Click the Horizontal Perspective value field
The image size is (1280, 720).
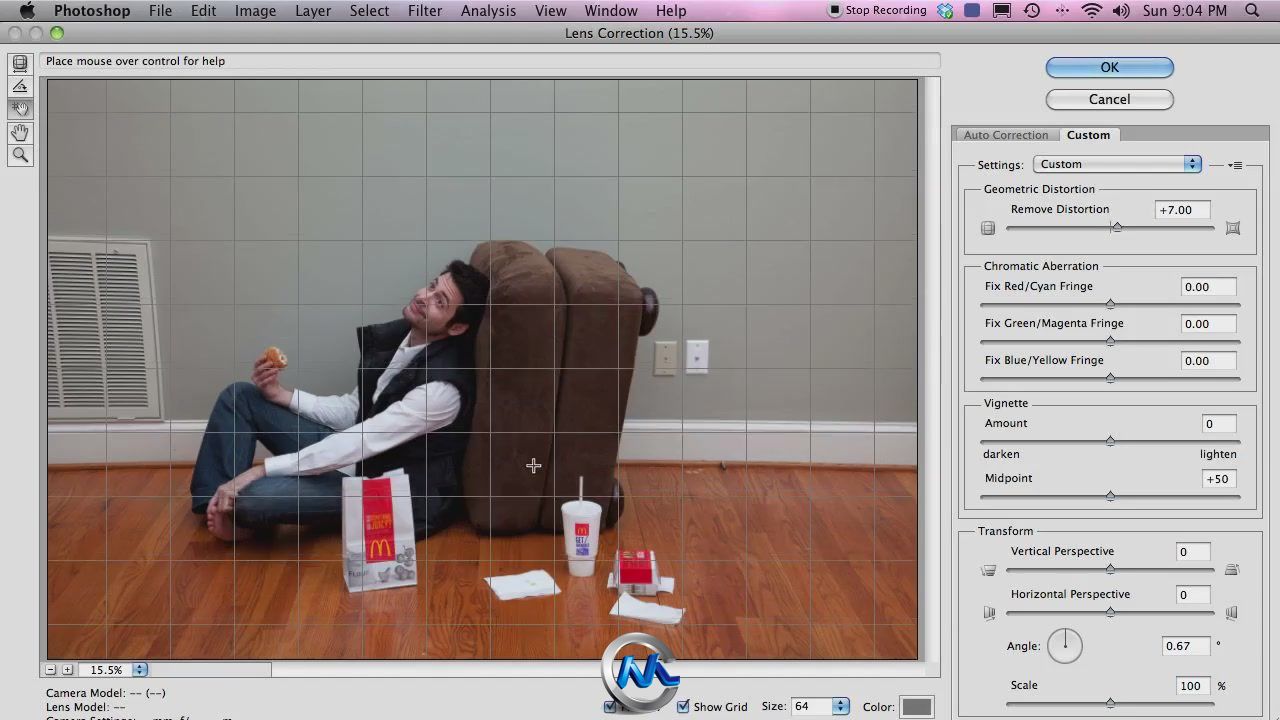(1193, 595)
